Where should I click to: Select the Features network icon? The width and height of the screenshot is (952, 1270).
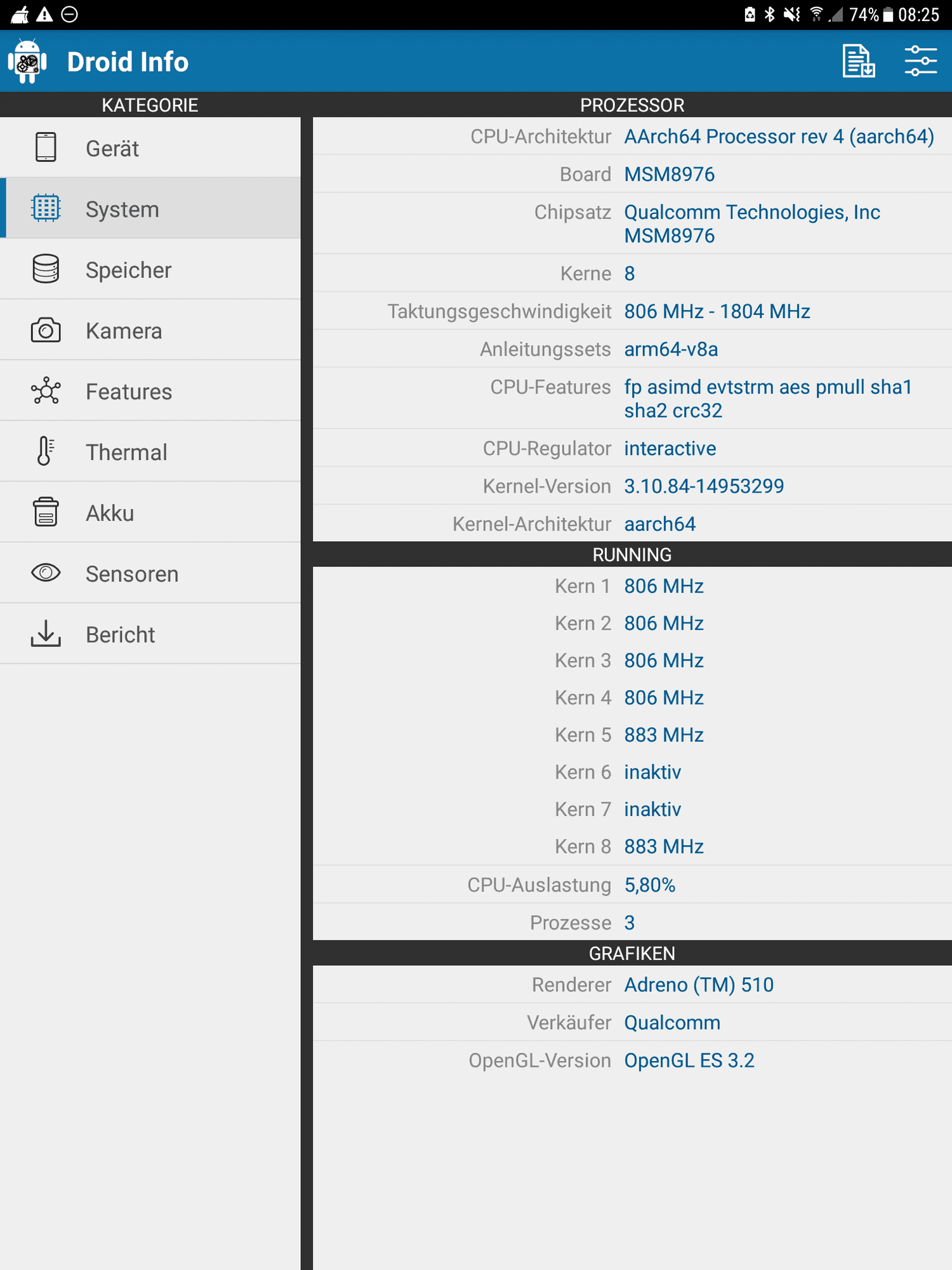coord(46,391)
